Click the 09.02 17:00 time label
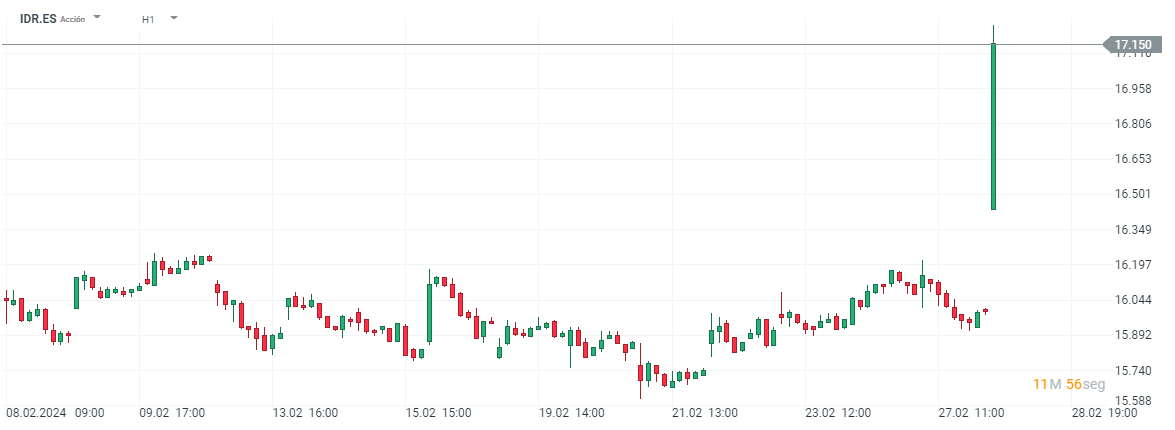The height and width of the screenshot is (430, 1175). (172, 412)
